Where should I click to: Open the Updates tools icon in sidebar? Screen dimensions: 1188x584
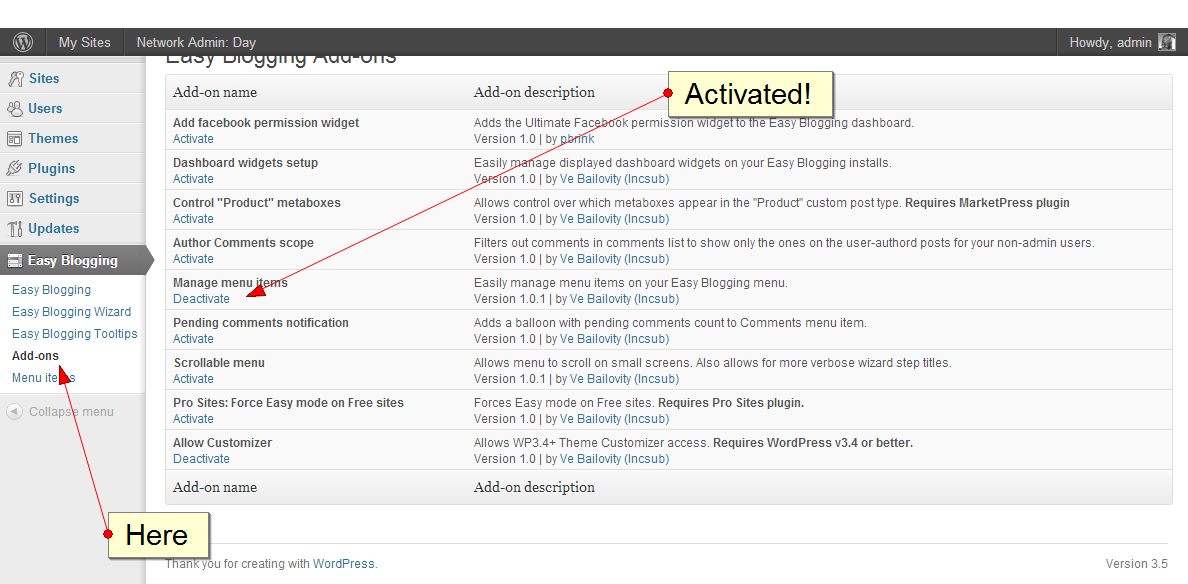point(14,228)
